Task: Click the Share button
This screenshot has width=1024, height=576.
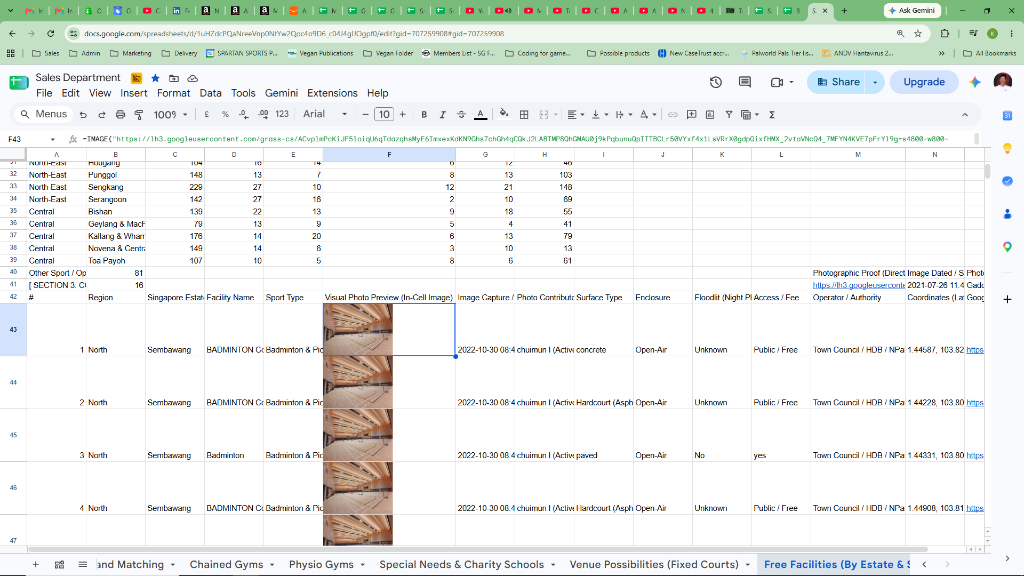Action: pos(838,82)
